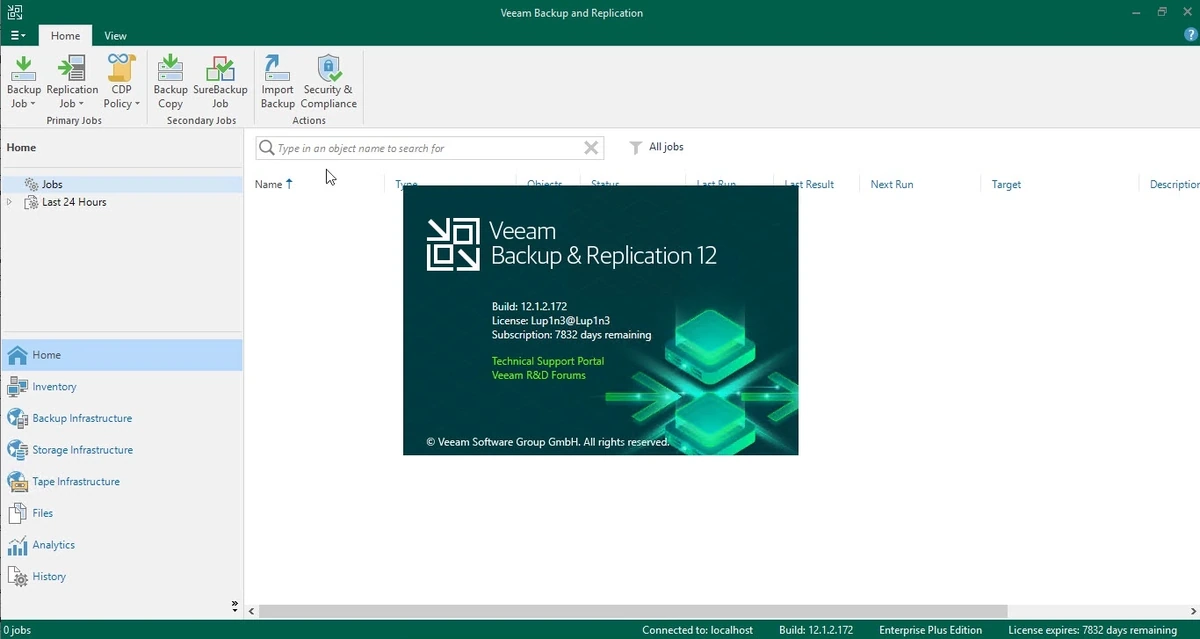Open the Backup Infrastructure view
The width and height of the screenshot is (1200, 639).
(121, 418)
